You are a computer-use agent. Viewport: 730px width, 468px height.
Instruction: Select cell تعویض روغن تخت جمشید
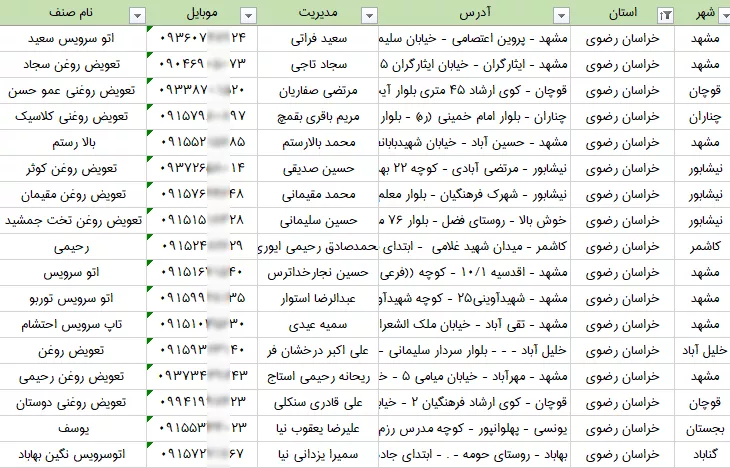click(x=73, y=221)
